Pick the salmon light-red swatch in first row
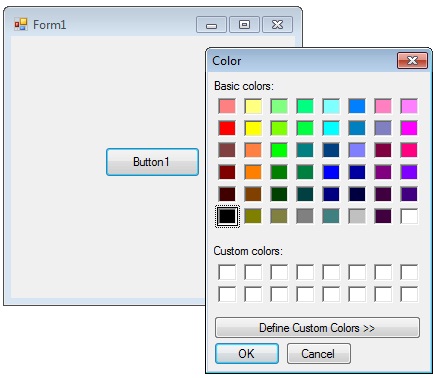 [227, 106]
